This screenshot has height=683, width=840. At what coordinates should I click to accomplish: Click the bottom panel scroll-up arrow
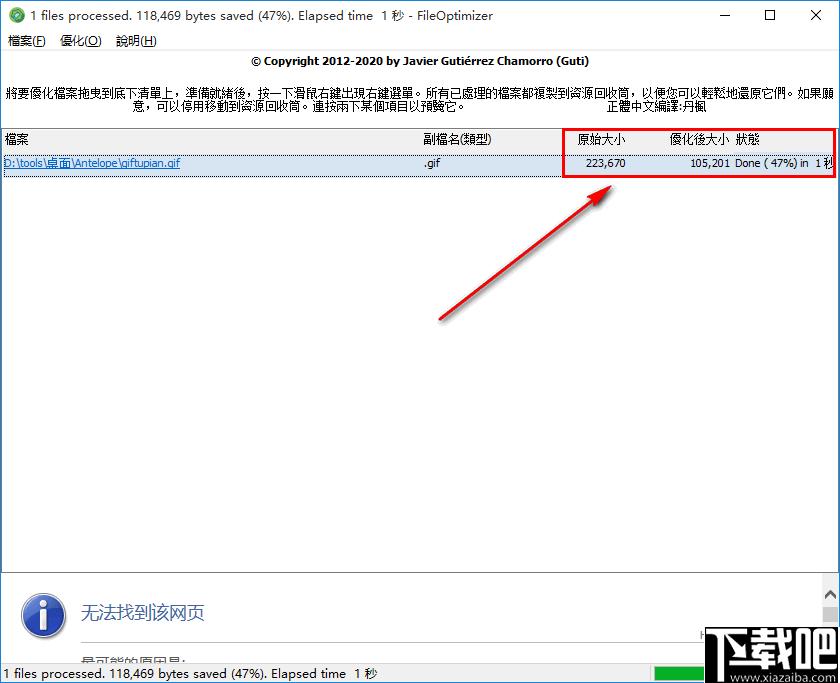click(x=830, y=594)
